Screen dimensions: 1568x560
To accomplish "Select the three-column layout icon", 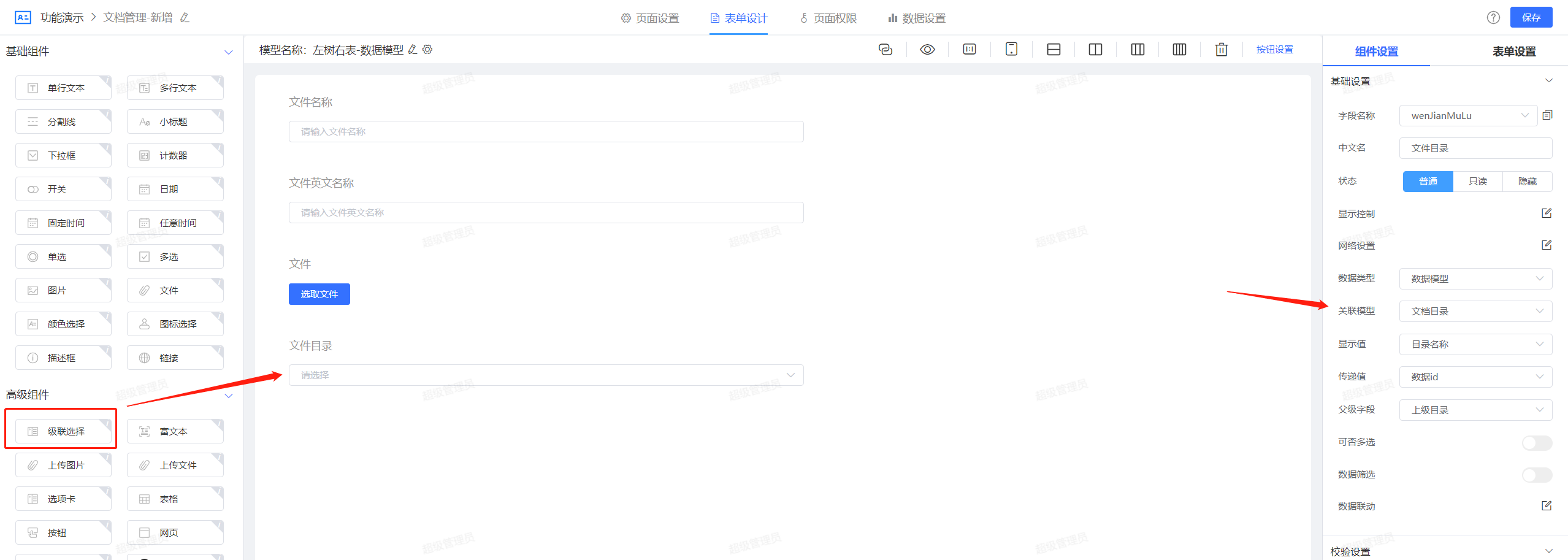I will click(1138, 50).
